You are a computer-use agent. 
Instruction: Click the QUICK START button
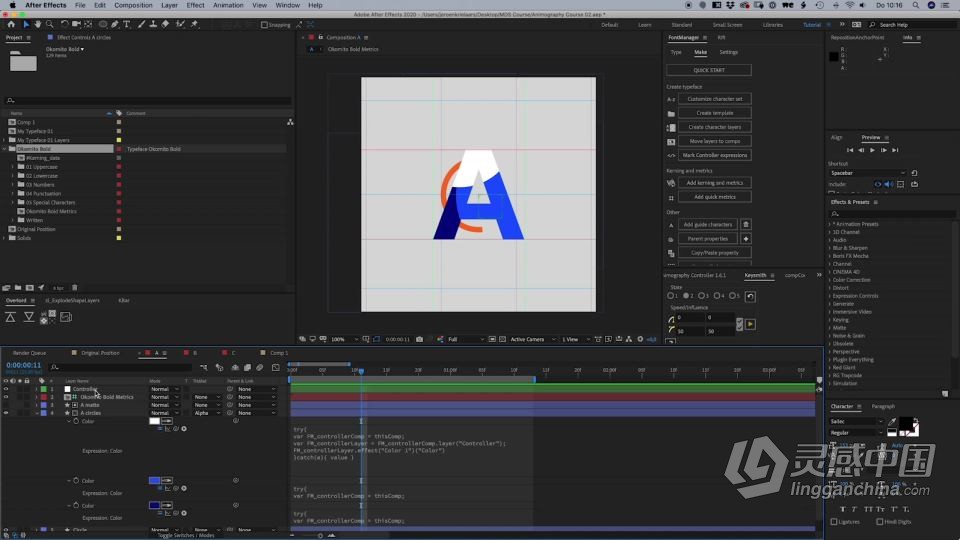point(709,70)
